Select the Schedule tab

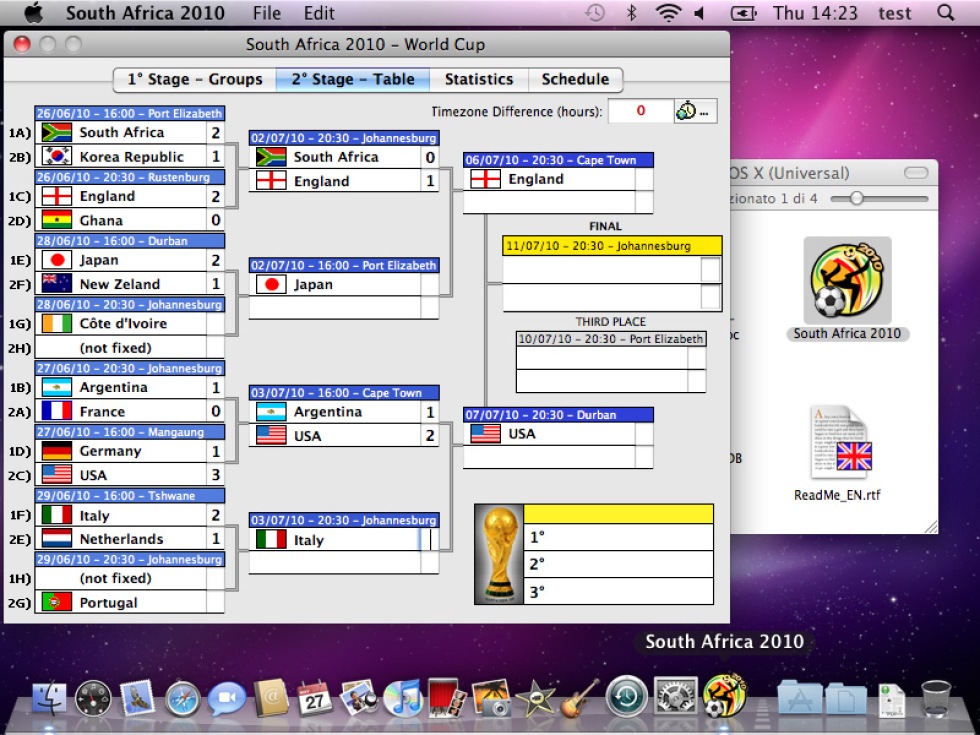click(x=575, y=79)
